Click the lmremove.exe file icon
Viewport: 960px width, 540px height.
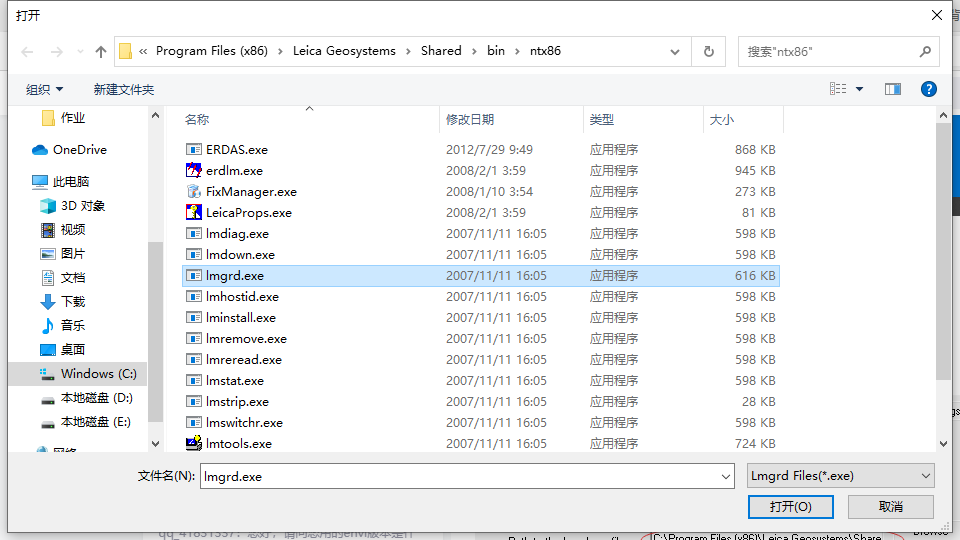click(193, 339)
